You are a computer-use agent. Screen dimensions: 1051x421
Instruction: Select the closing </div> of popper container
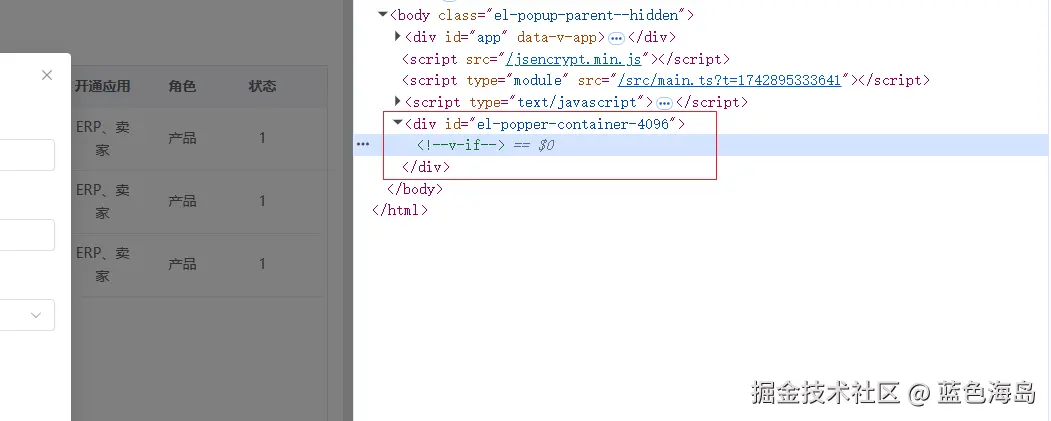tap(426, 167)
